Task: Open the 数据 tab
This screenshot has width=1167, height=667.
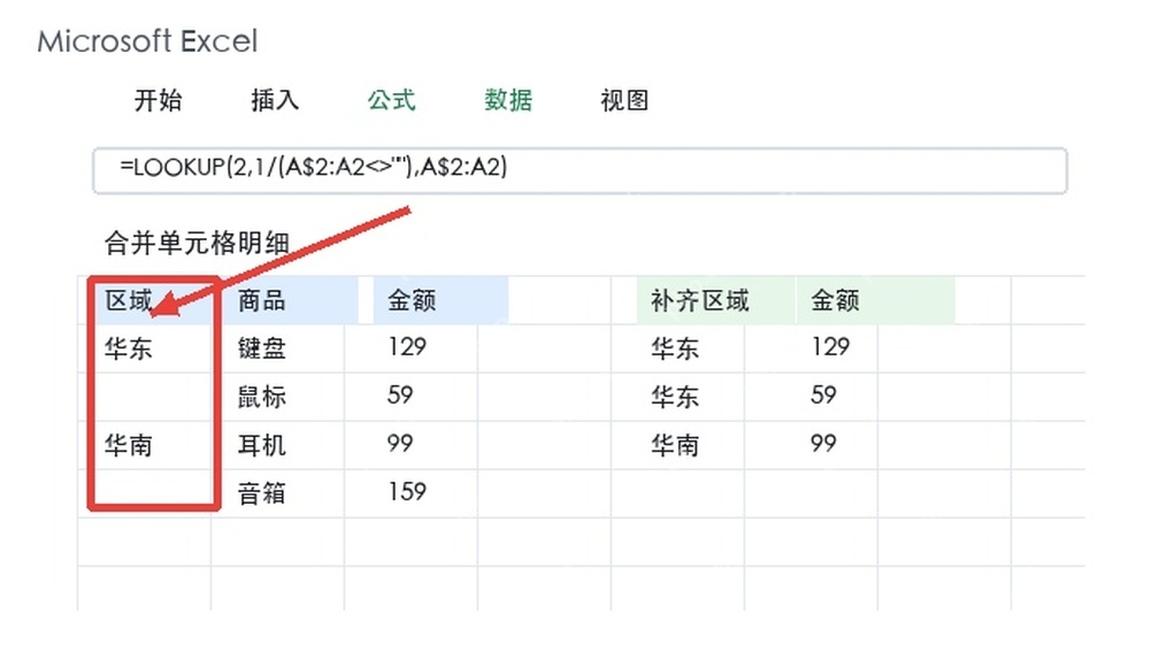Action: tap(508, 100)
